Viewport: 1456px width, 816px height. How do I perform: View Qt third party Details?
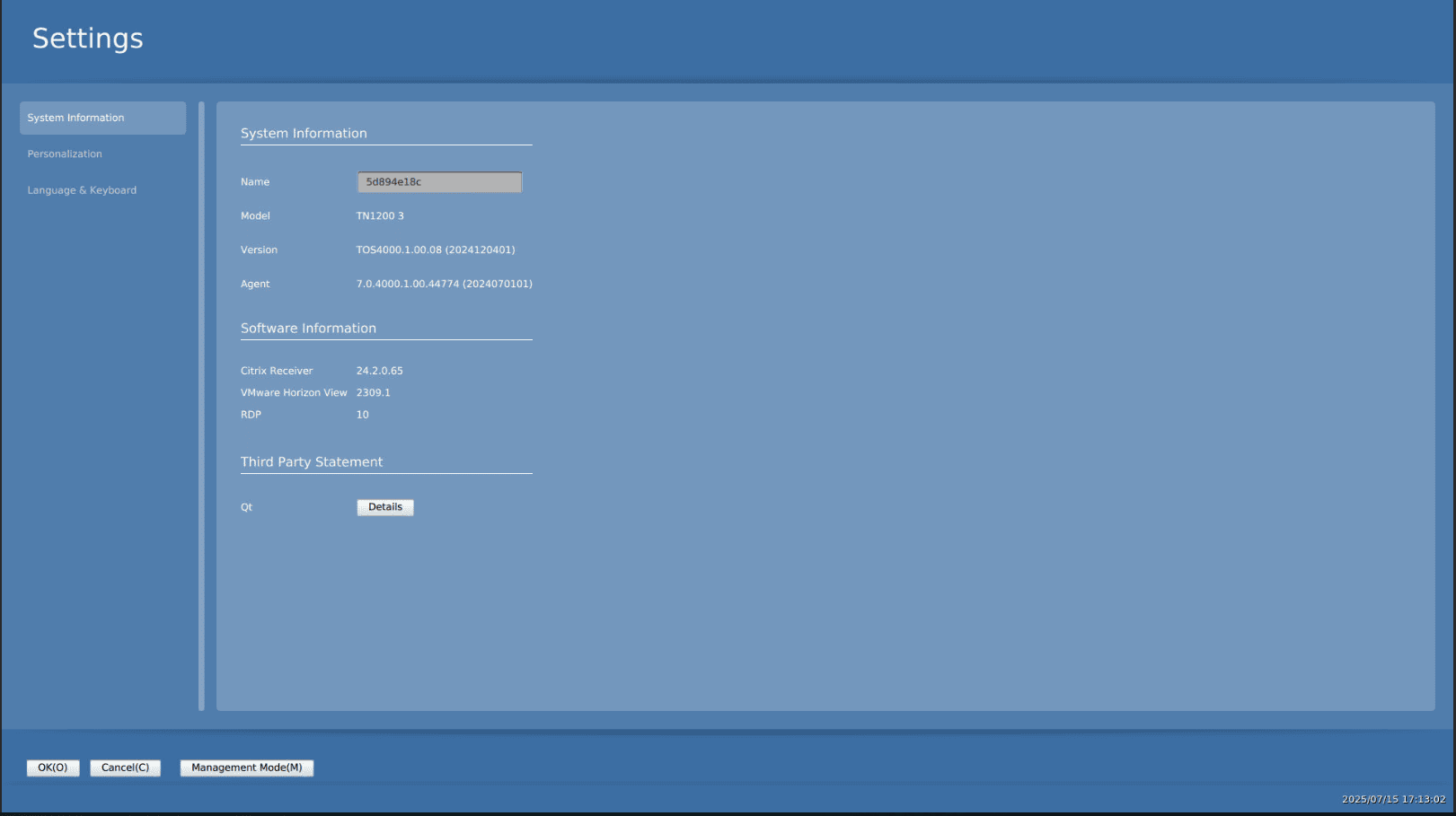[x=385, y=507]
